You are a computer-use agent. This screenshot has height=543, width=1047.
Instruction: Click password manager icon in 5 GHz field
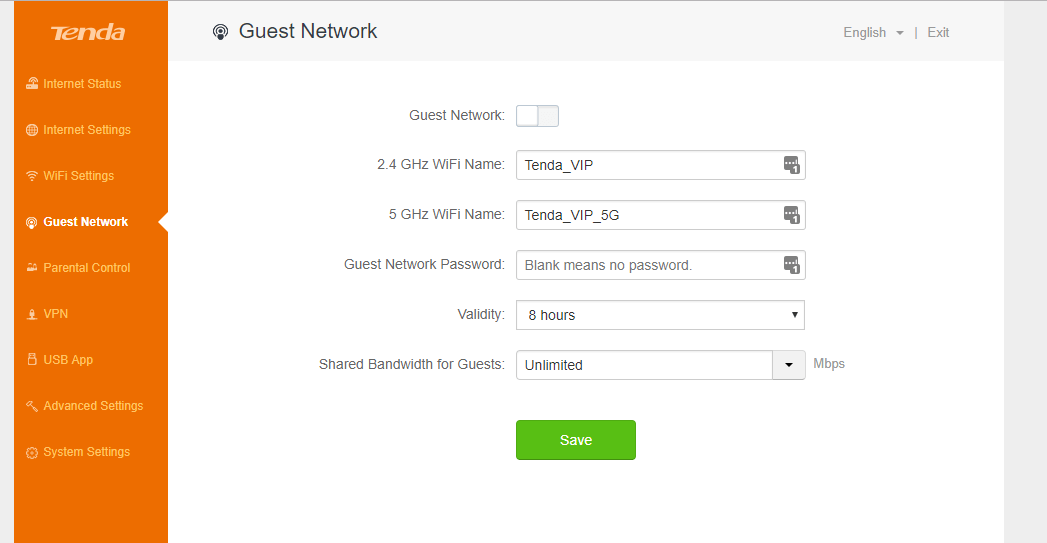[791, 215]
